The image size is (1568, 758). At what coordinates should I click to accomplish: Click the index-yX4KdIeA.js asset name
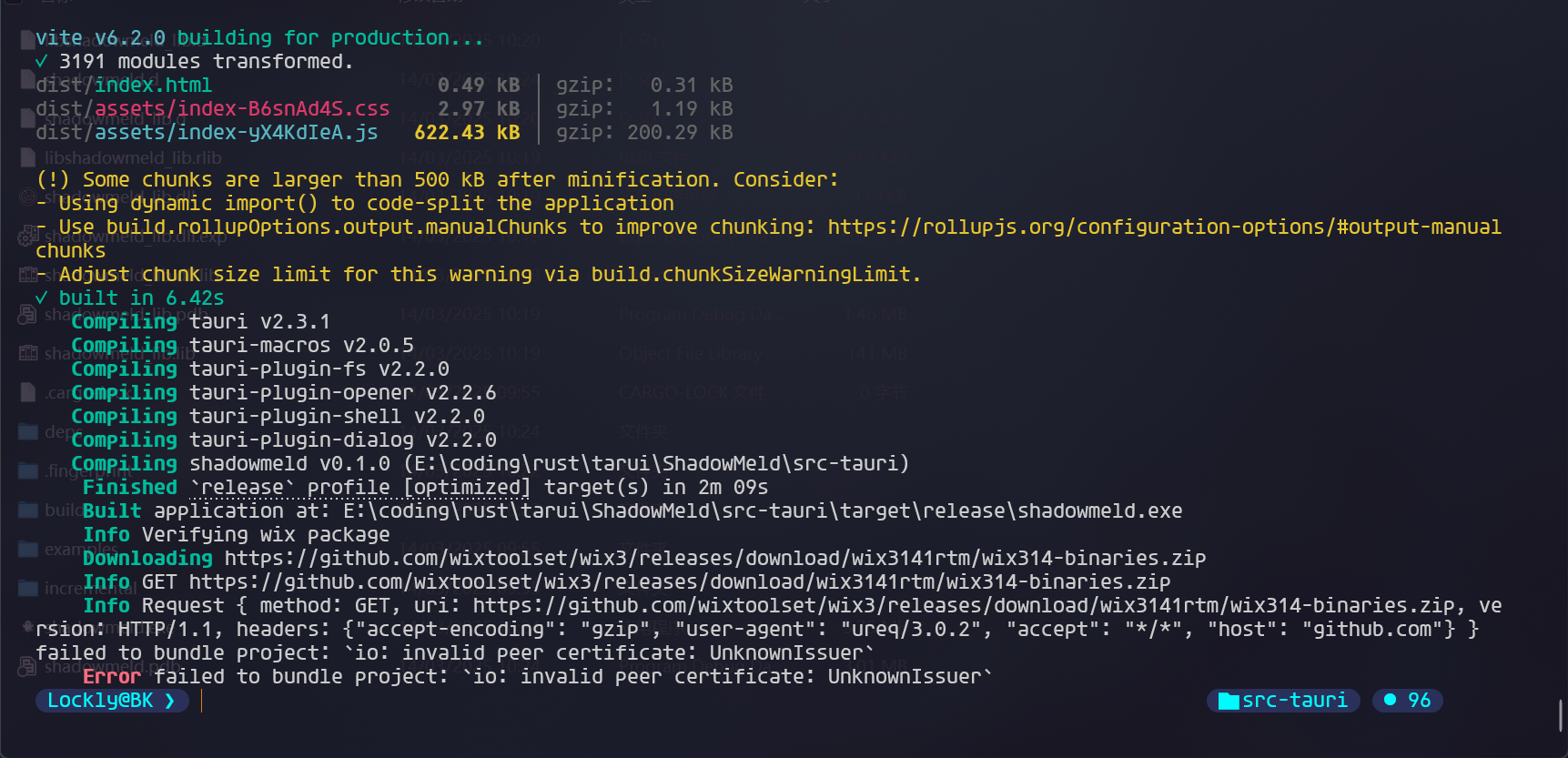coord(236,132)
